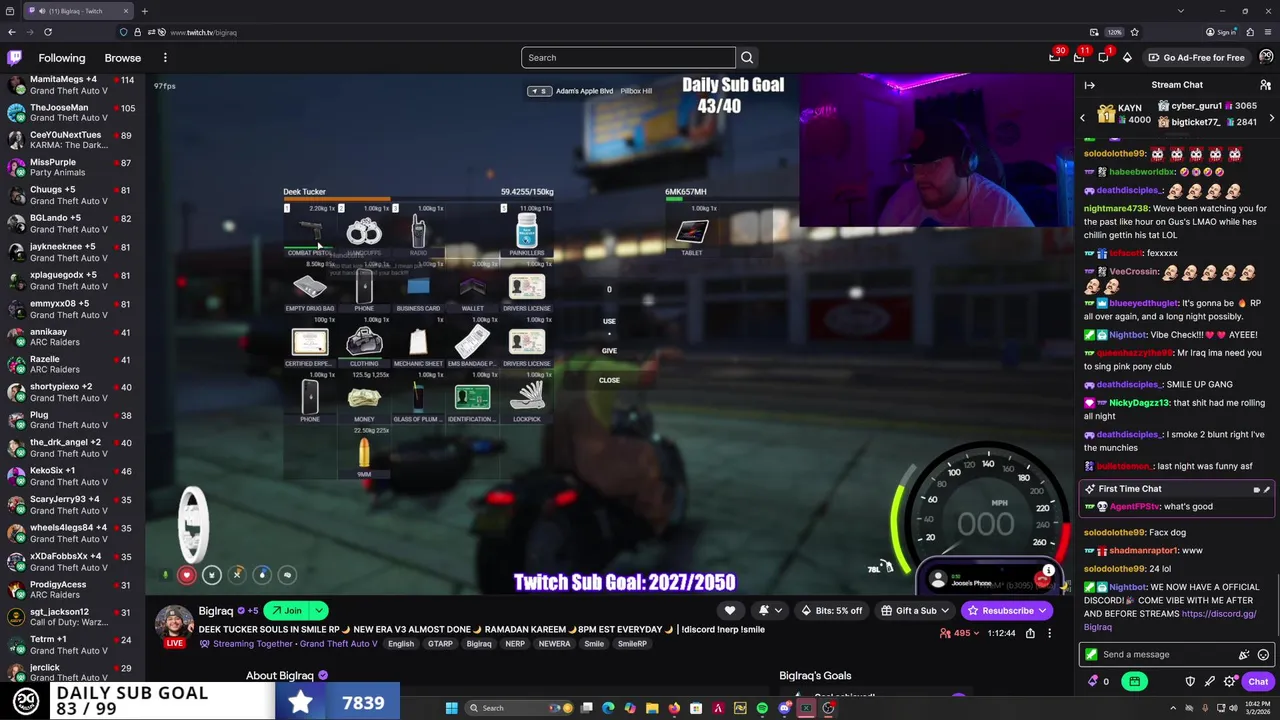The image size is (1280, 720).
Task: Click the search magnifier button
Action: pos(747,58)
